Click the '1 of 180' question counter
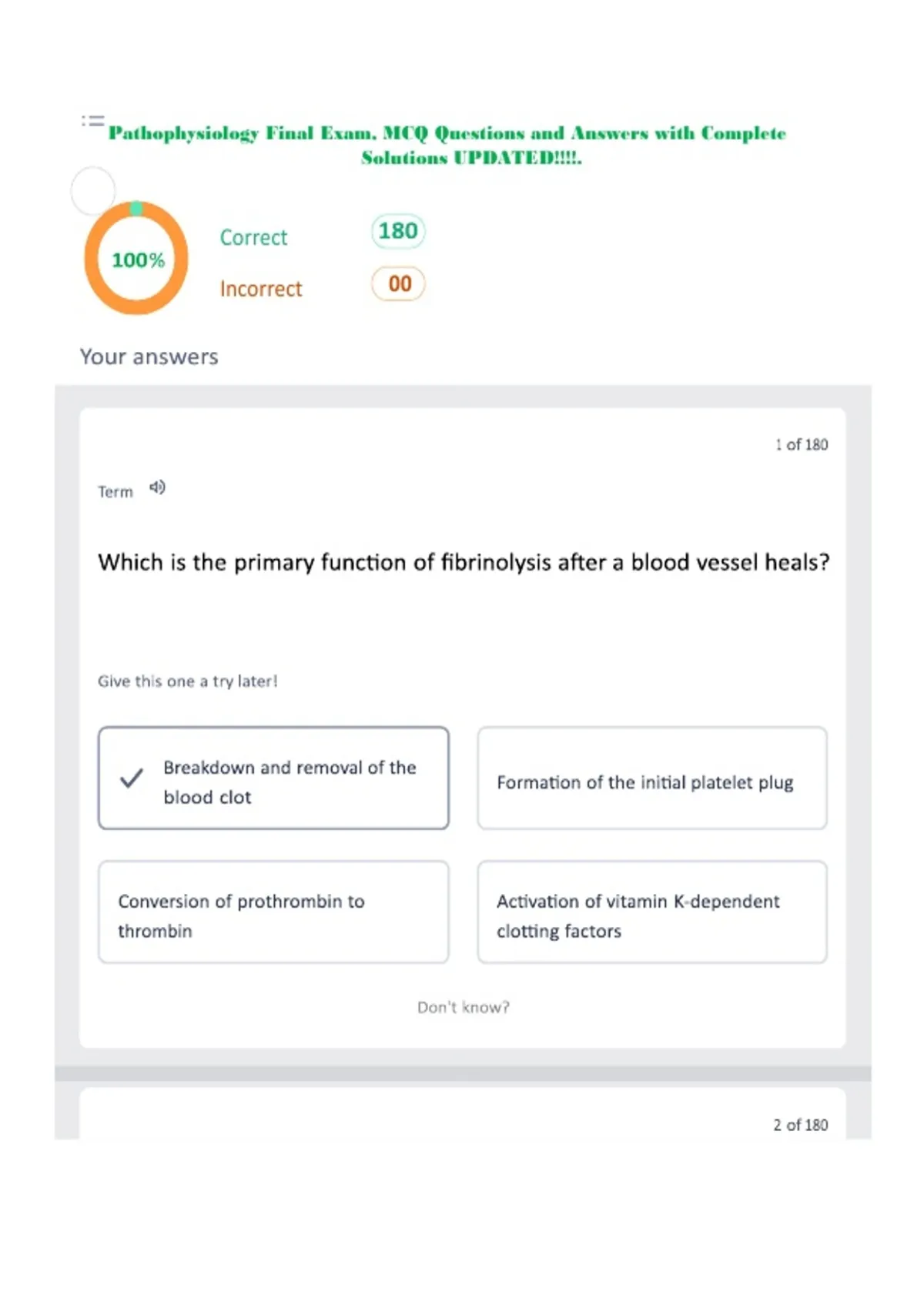The image size is (924, 1309). coord(802,444)
